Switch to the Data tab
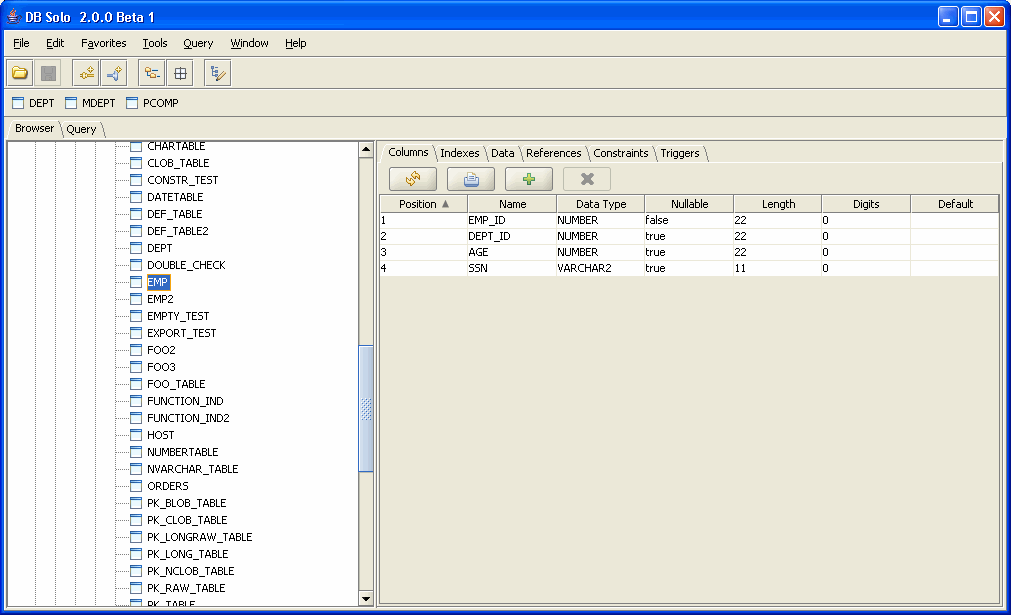The image size is (1011, 615). pyautogui.click(x=503, y=153)
